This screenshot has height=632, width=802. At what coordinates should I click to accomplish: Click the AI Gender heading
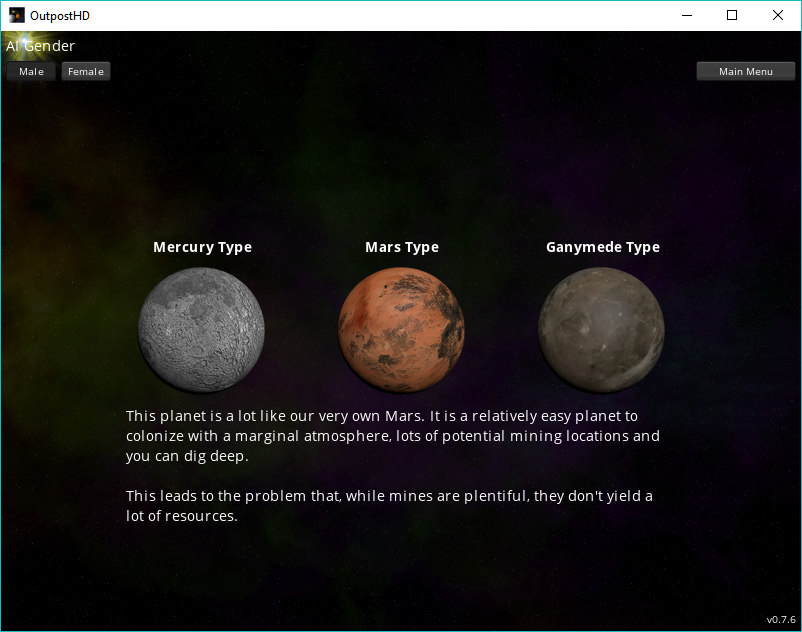pyautogui.click(x=40, y=46)
